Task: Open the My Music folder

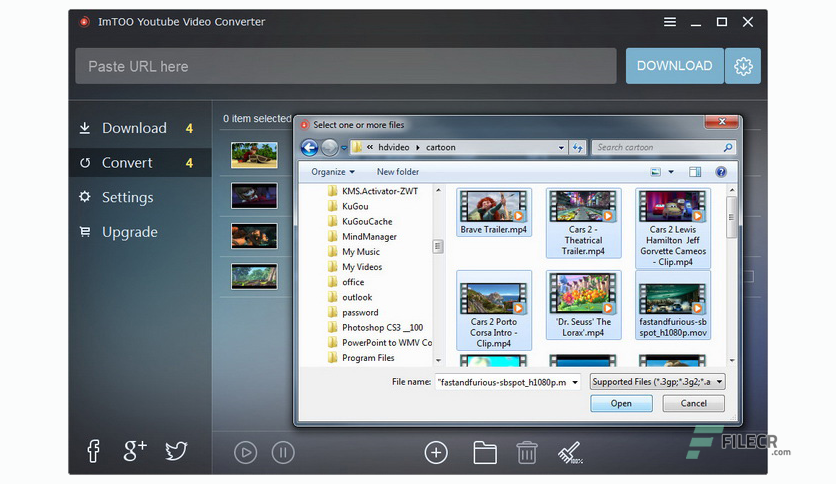Action: (354, 252)
